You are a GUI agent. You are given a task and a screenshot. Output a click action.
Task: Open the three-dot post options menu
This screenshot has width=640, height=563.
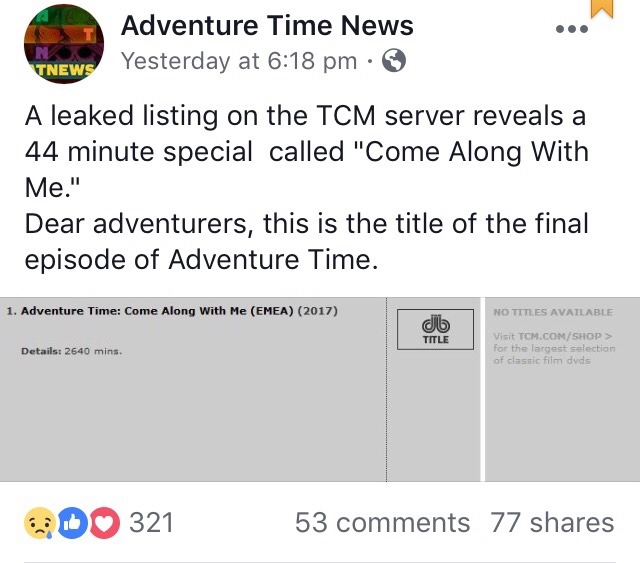click(572, 29)
